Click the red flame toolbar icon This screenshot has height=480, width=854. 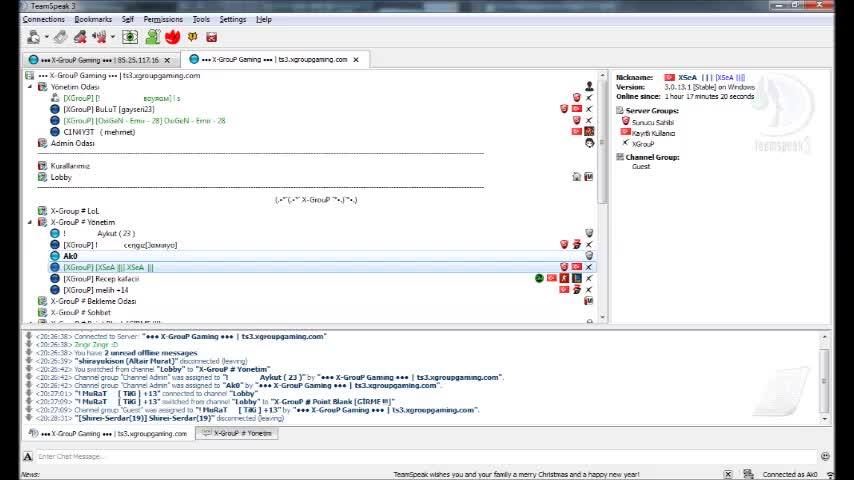[172, 37]
